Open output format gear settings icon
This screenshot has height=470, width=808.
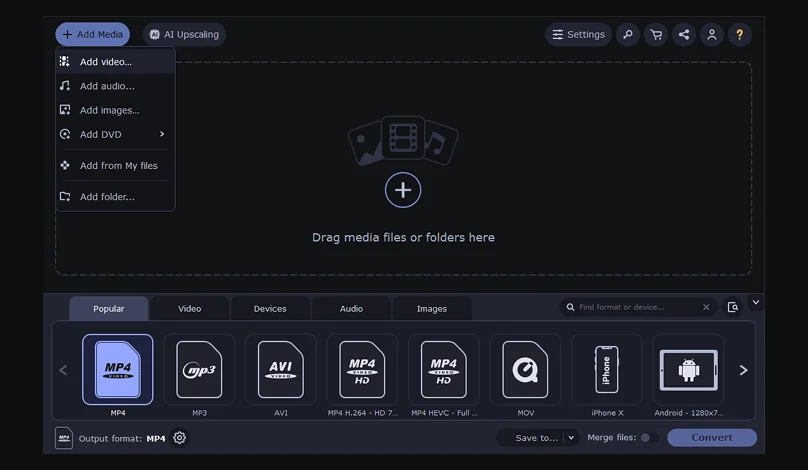coord(180,438)
